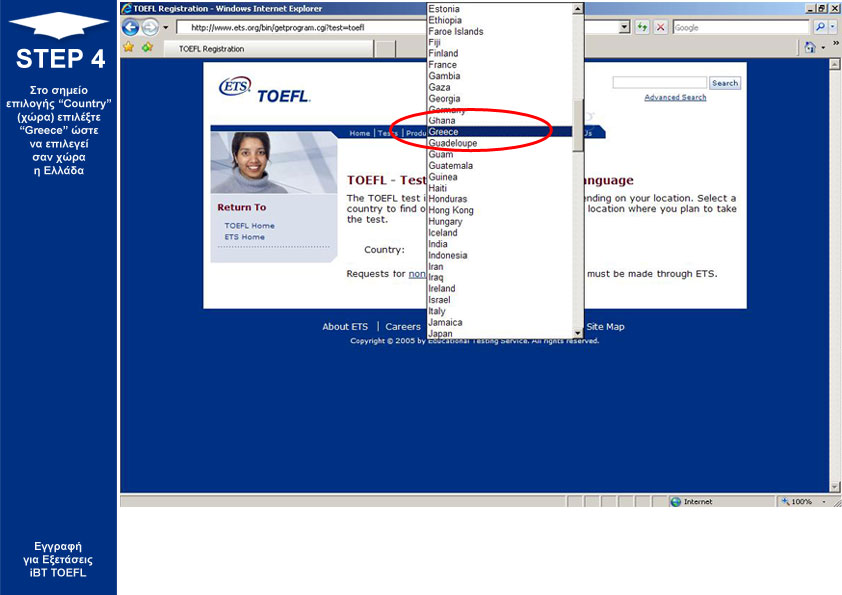The height and width of the screenshot is (595, 842).
Task: Select the TOEFL Registration tab
Action: click(267, 49)
